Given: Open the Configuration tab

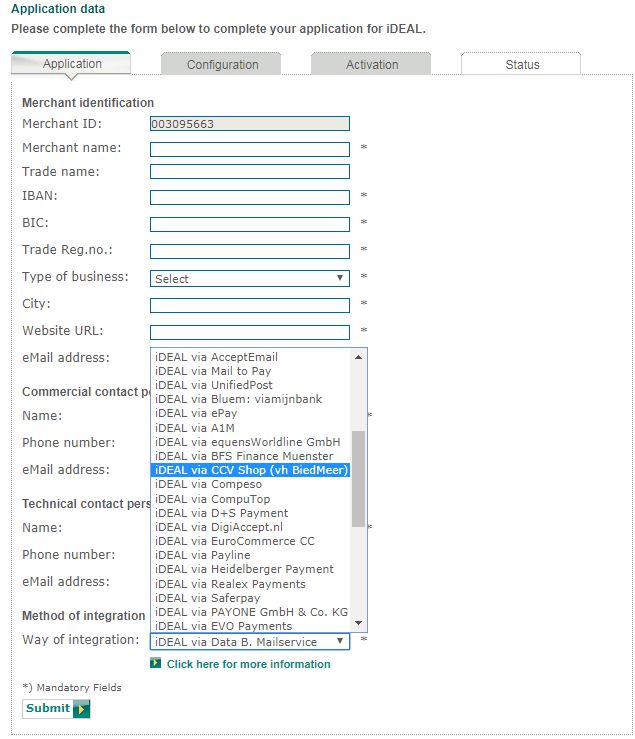Looking at the screenshot, I should pyautogui.click(x=222, y=65).
